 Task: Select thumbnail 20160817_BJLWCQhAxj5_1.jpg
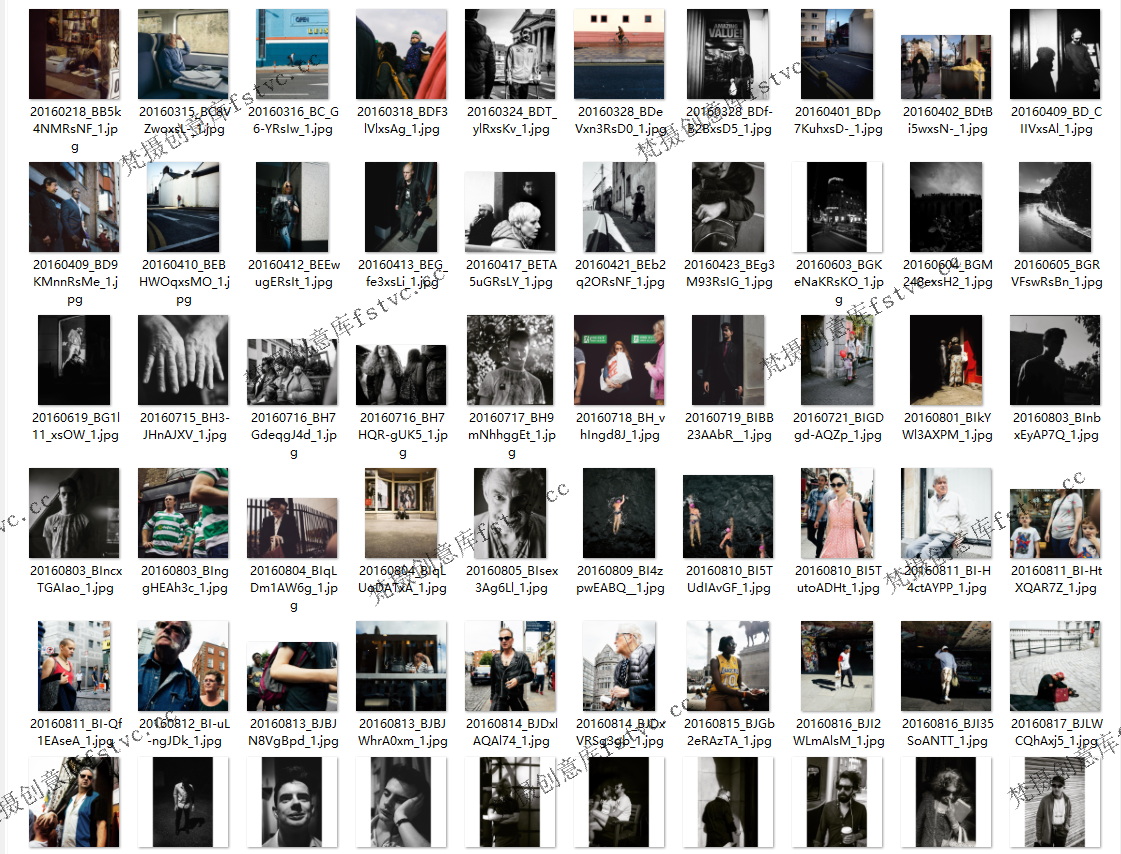tap(1055, 666)
